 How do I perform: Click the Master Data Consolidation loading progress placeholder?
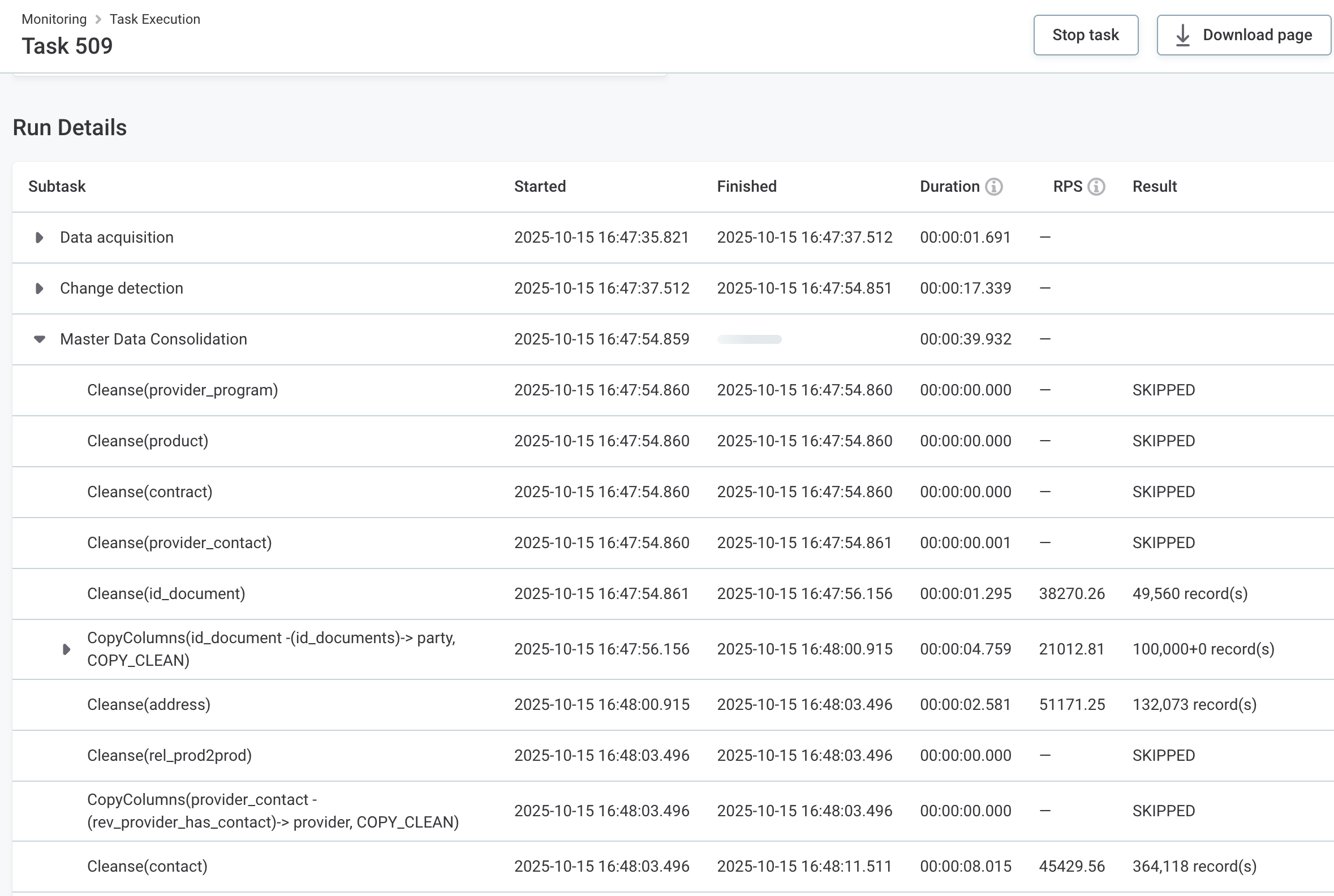(x=750, y=339)
